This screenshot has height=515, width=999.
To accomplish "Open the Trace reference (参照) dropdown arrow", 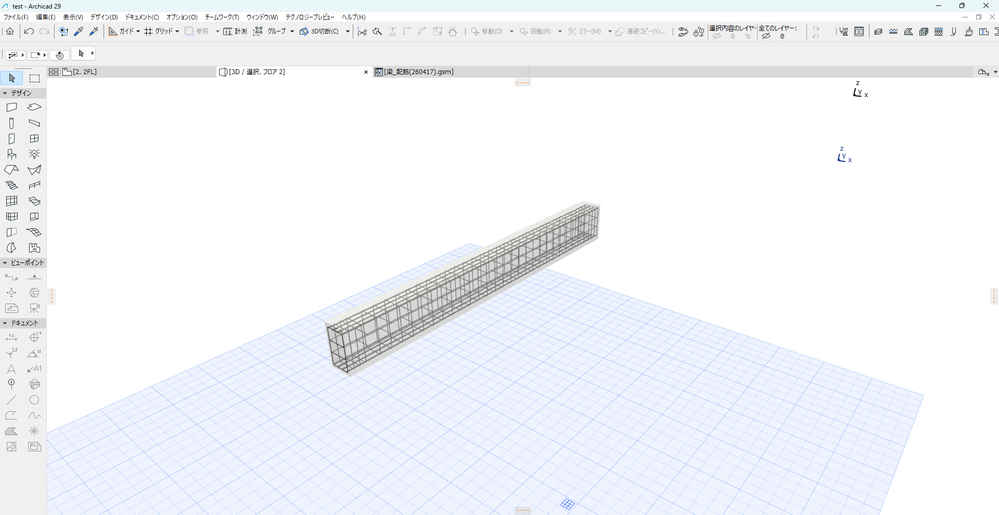I will point(217,31).
